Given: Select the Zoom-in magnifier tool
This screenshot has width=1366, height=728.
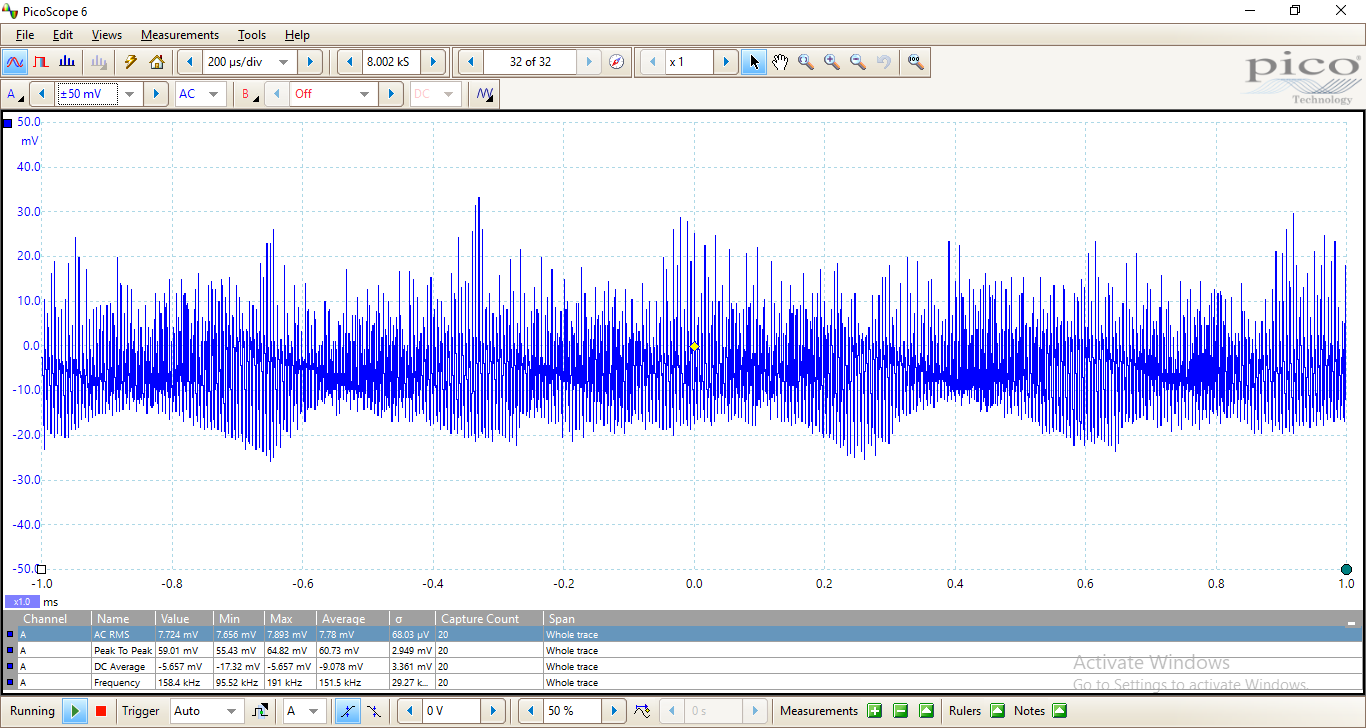Looking at the screenshot, I should pyautogui.click(x=832, y=62).
